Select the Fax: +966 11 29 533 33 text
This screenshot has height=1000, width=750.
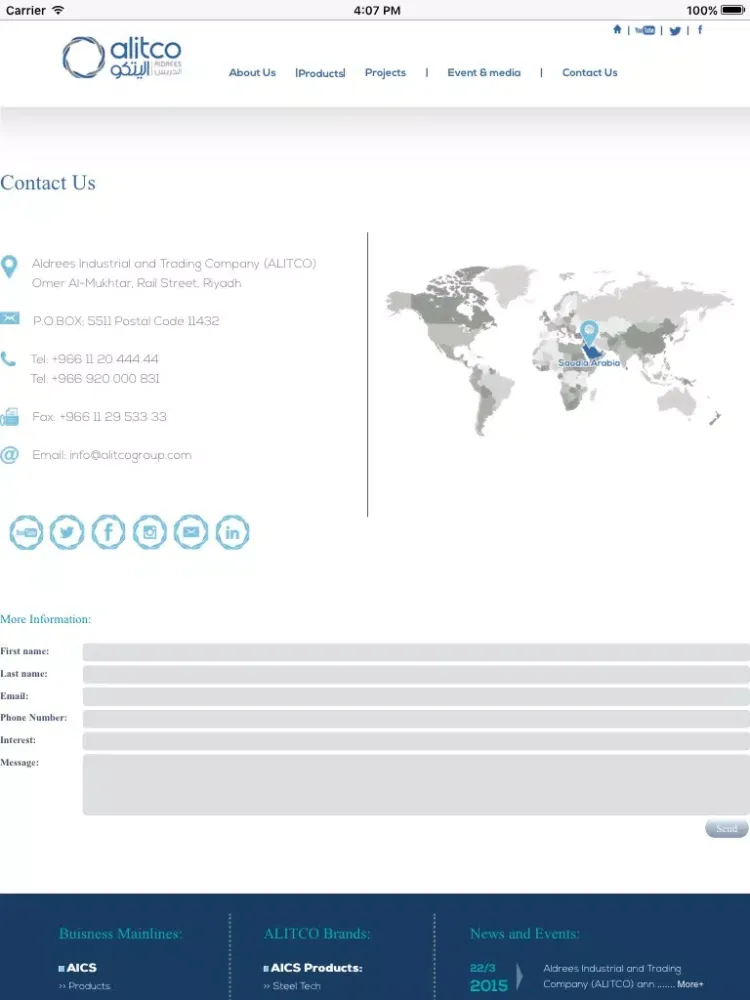[x=99, y=417]
